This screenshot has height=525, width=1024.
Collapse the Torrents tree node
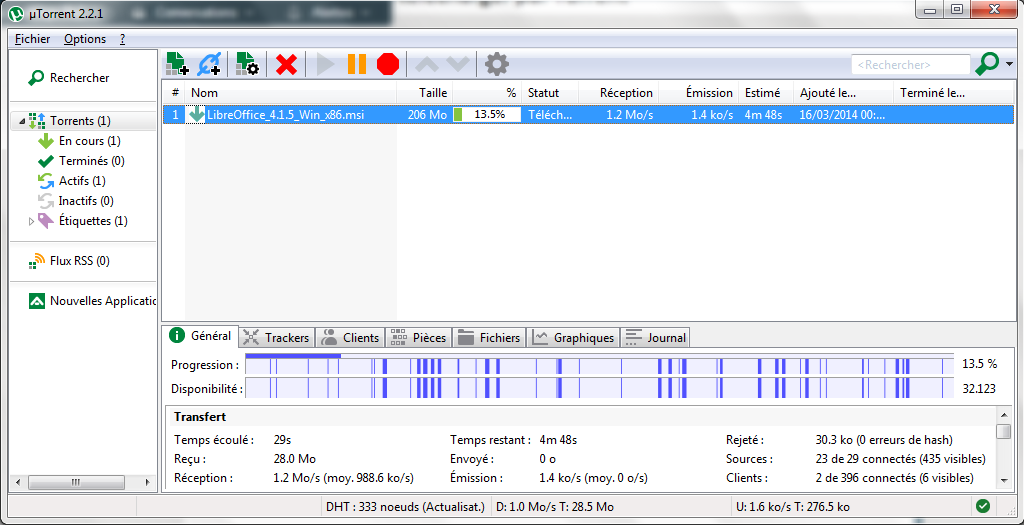(x=22, y=121)
